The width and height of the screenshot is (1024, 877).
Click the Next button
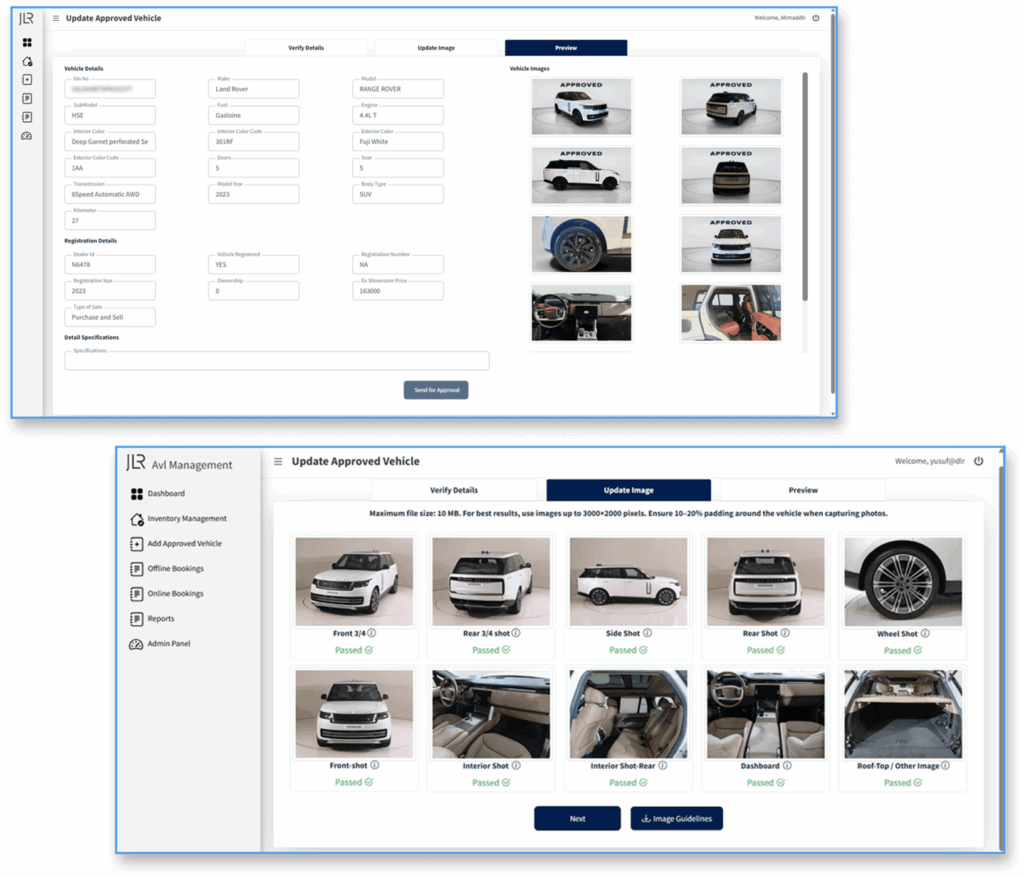[x=577, y=818]
